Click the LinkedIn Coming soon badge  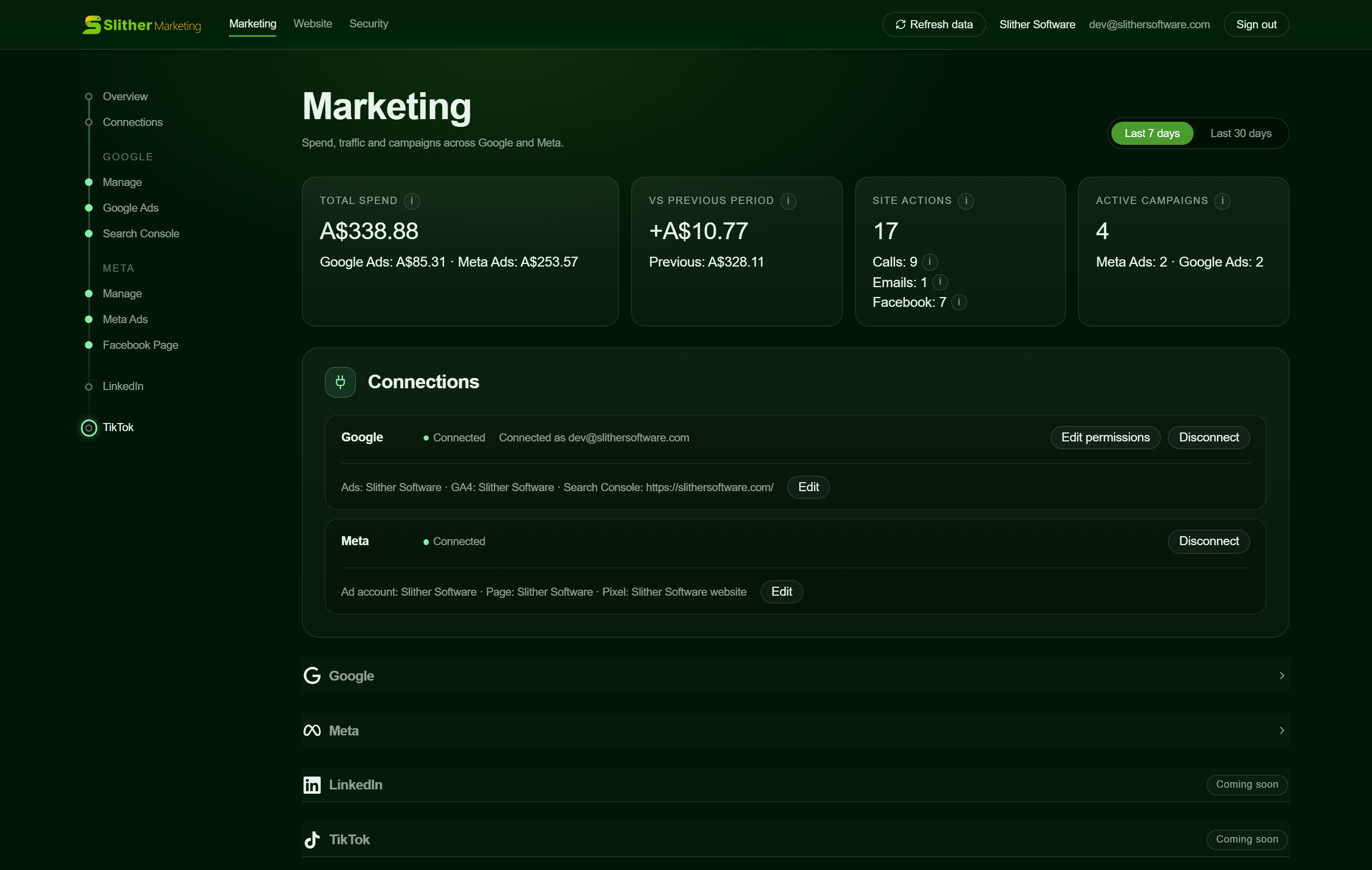point(1247,785)
